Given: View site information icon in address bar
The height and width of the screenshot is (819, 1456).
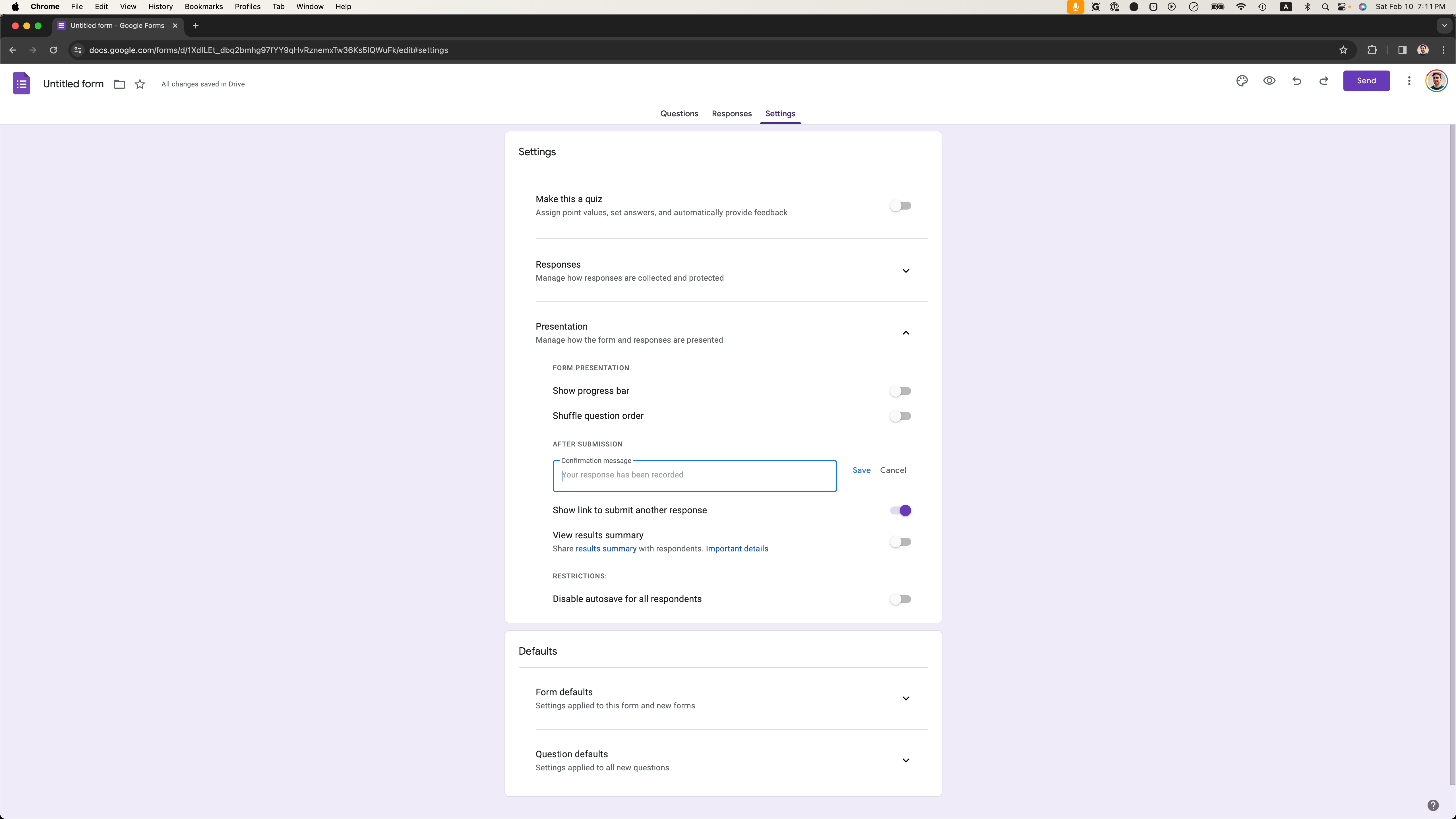Looking at the screenshot, I should click(x=78, y=50).
